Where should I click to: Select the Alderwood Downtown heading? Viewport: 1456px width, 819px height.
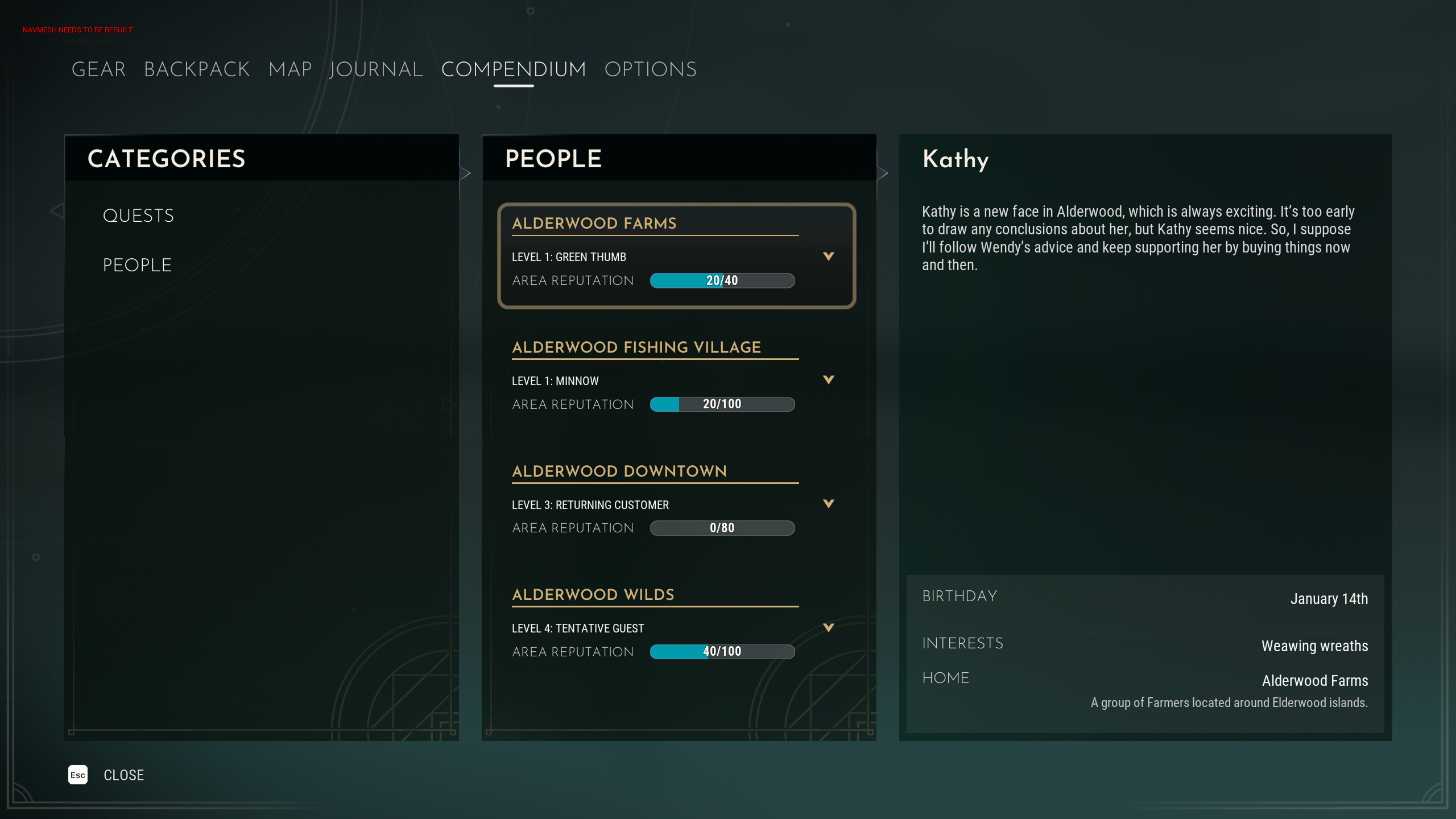619,471
